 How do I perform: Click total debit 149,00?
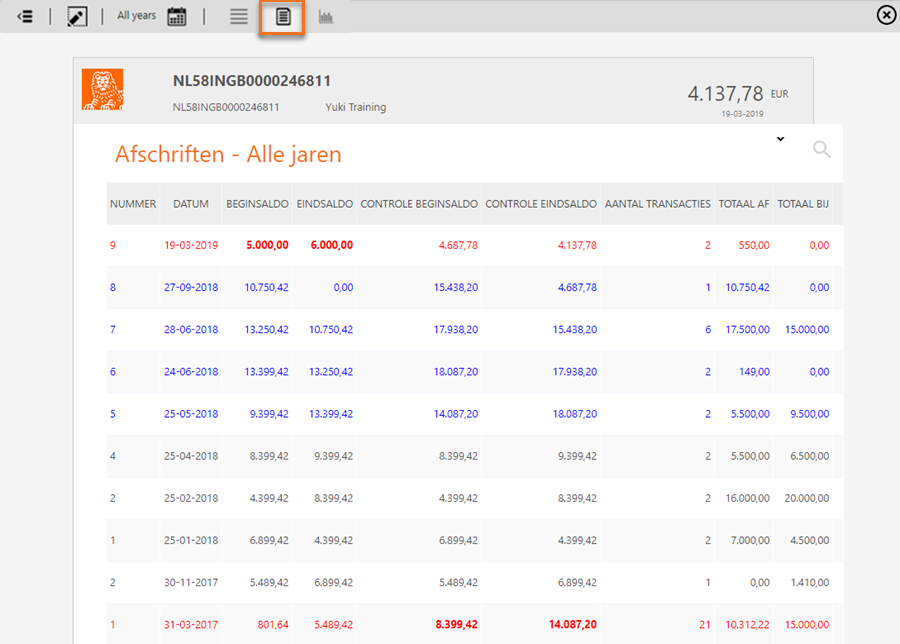point(754,372)
